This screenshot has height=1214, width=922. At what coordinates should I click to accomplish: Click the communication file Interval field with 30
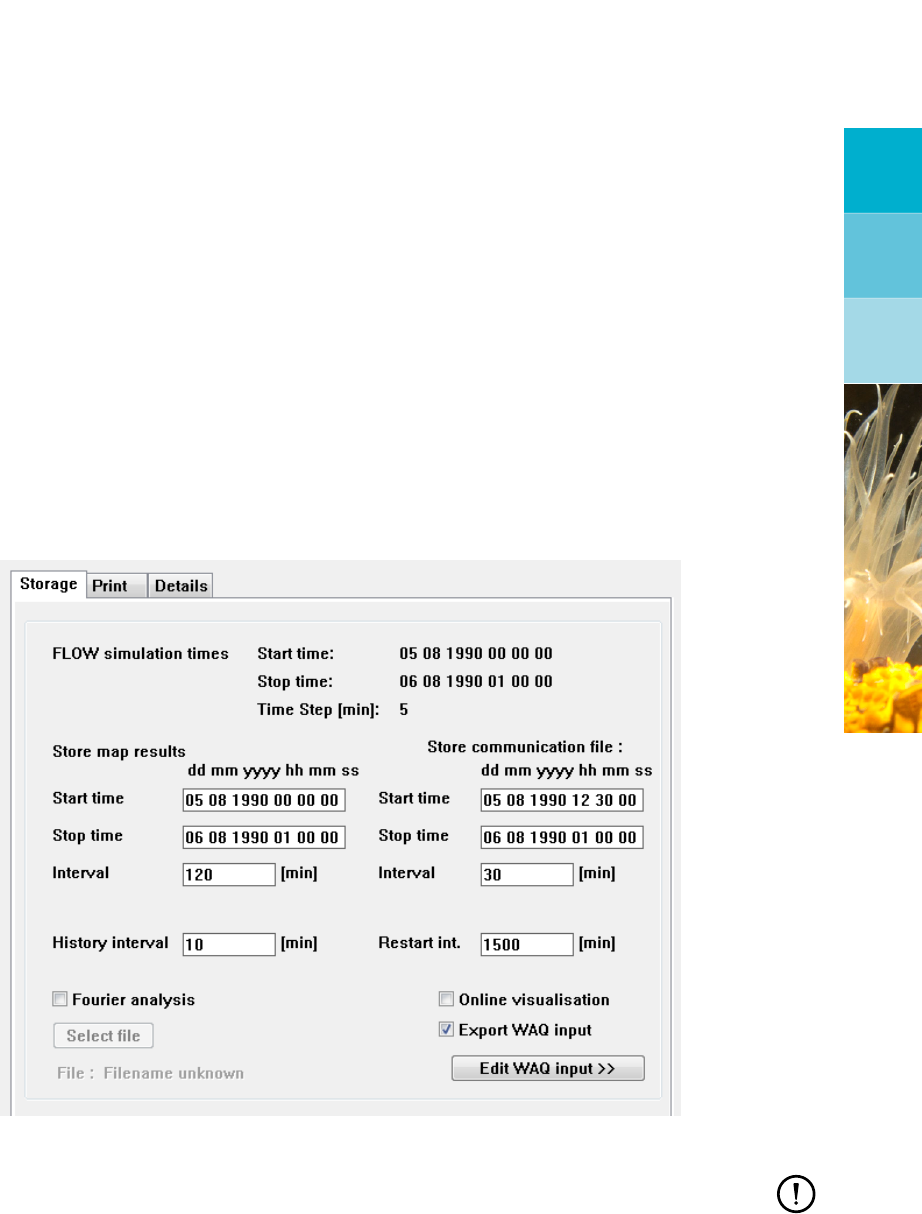click(527, 874)
